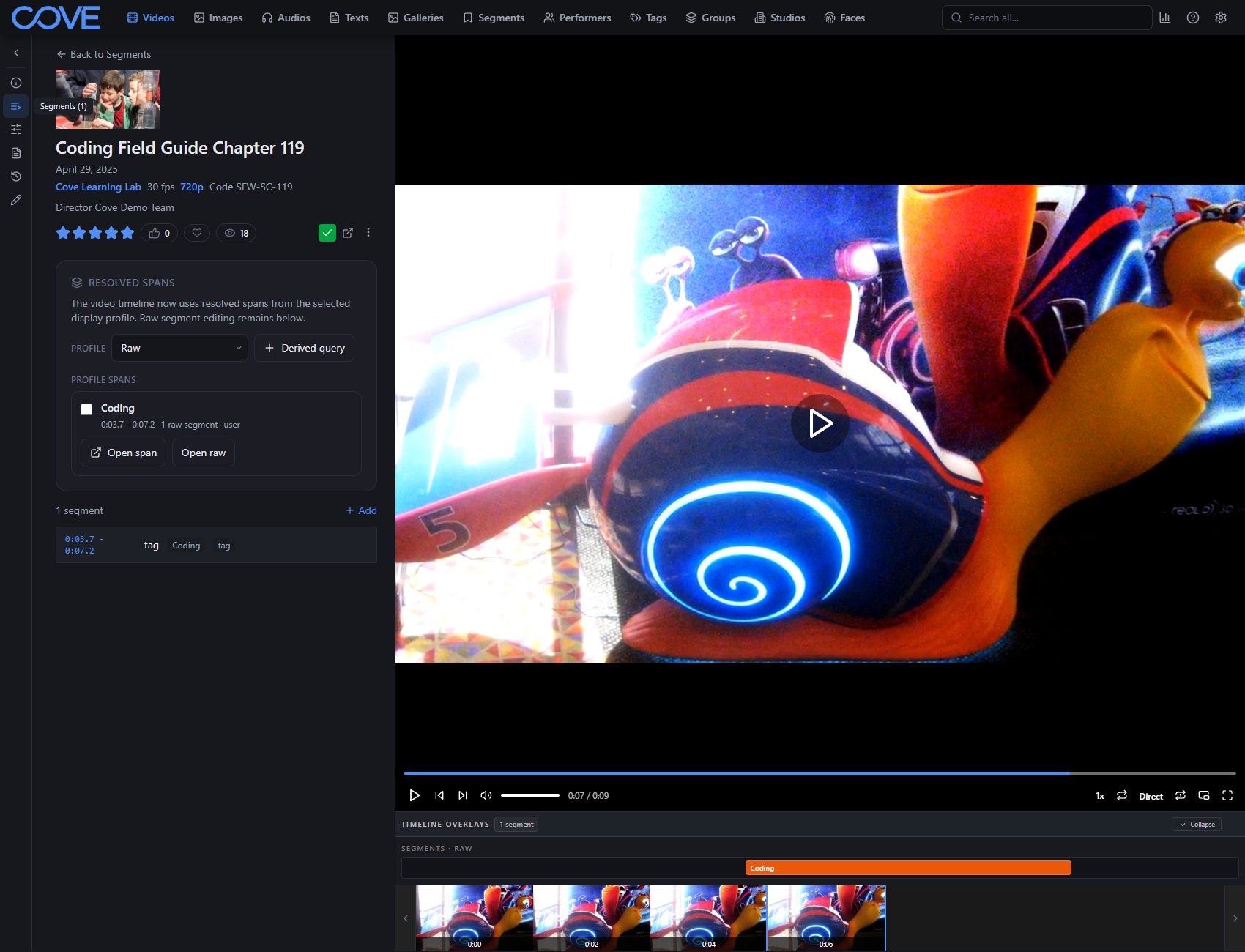The width and height of the screenshot is (1245, 952).
Task: Click the COVE logo
Action: [56, 18]
